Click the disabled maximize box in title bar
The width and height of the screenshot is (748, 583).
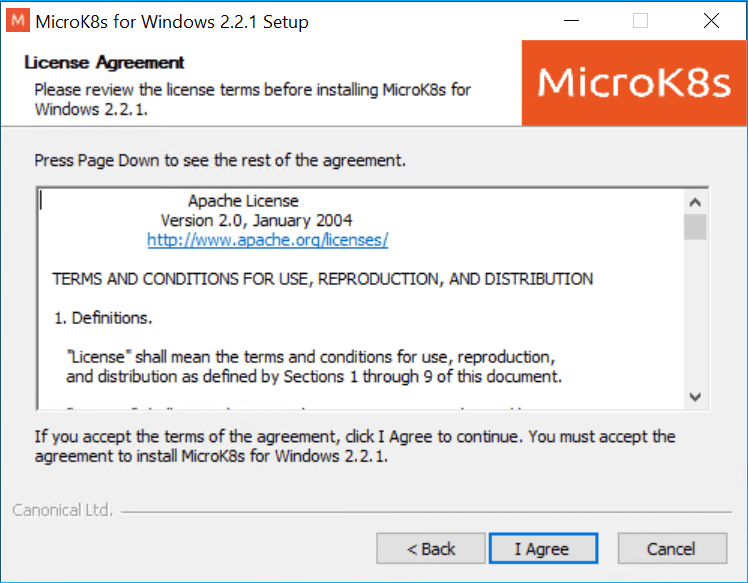coord(640,21)
